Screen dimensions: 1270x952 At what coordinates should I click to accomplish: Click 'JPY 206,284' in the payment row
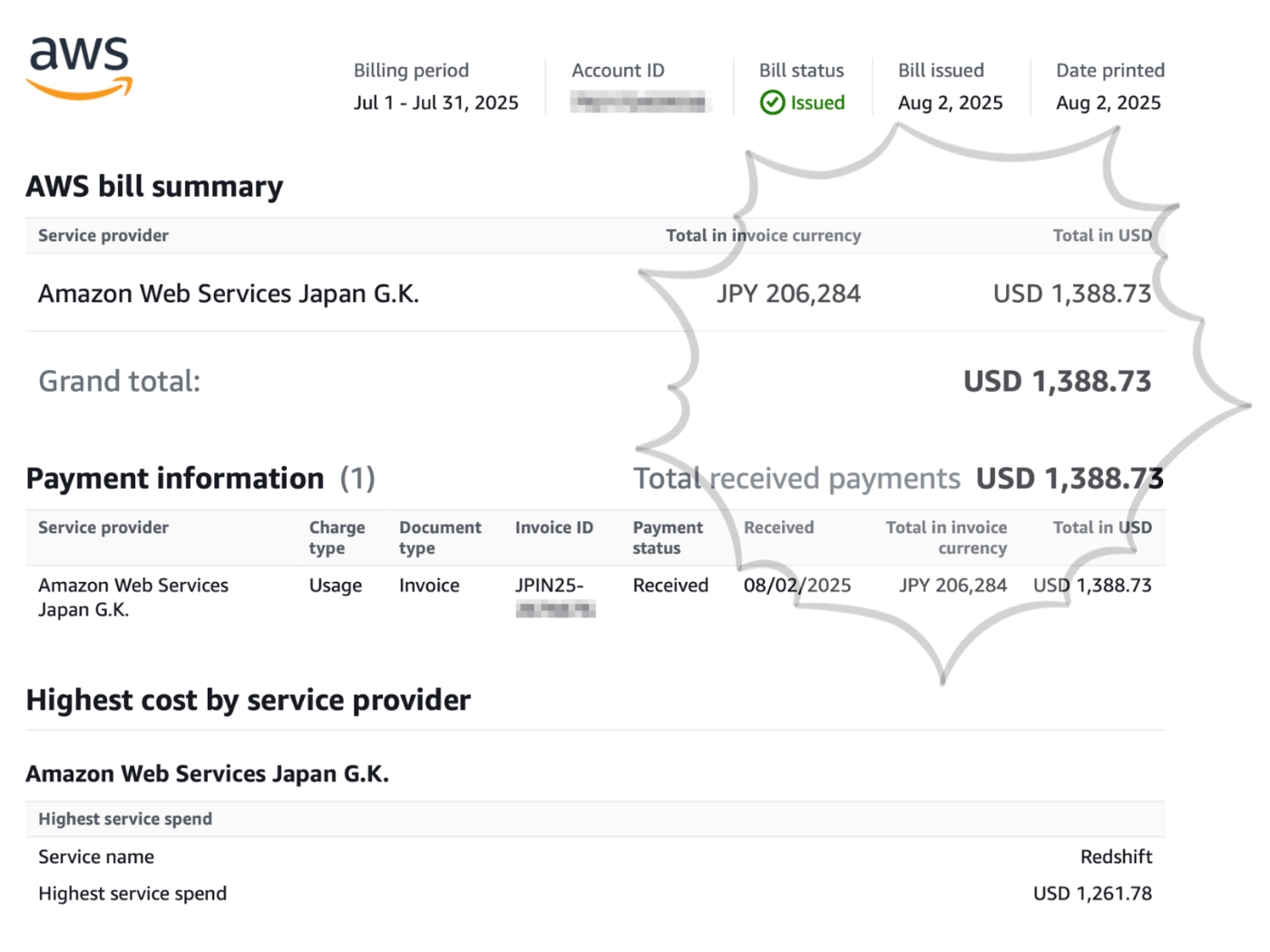click(x=952, y=586)
